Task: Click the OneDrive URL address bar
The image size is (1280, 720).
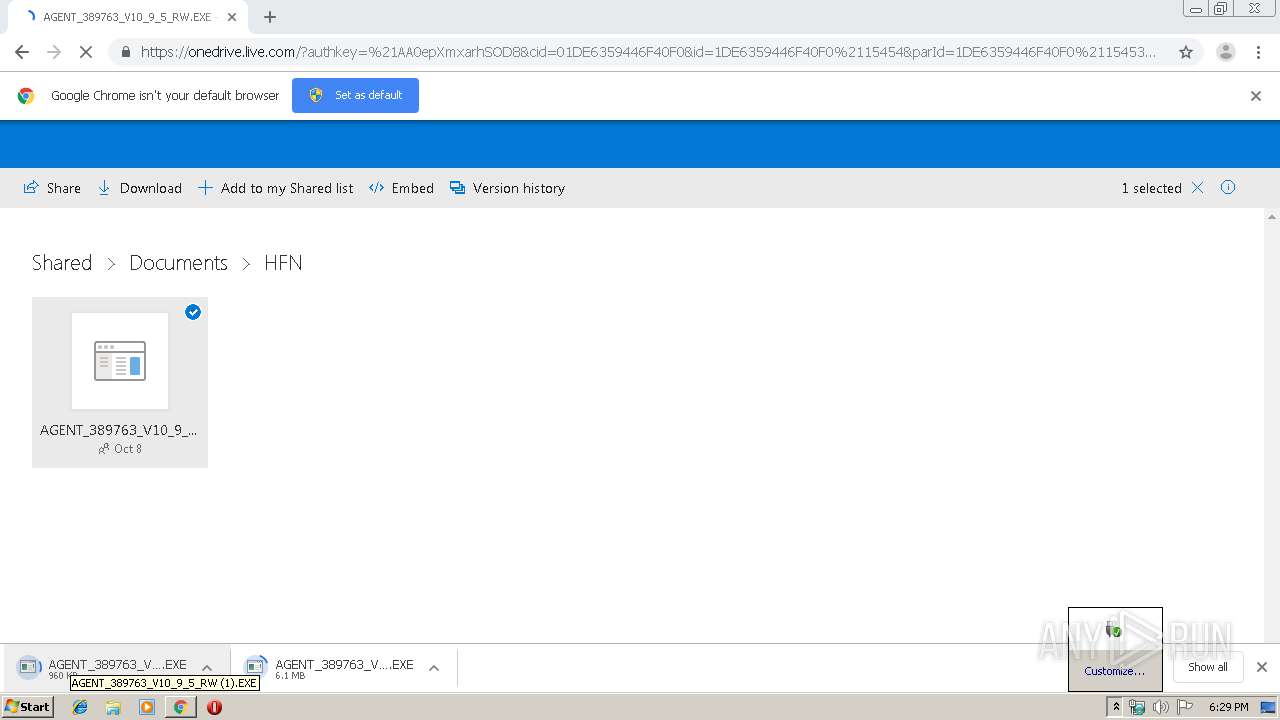Action: tap(648, 52)
